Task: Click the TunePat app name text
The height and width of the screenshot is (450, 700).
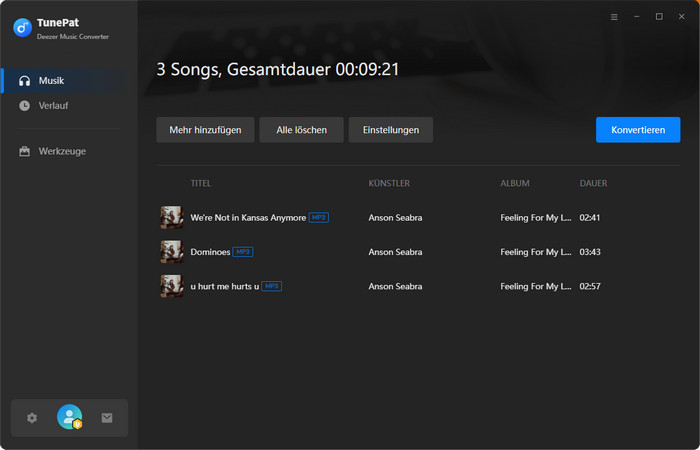Action: [x=58, y=23]
